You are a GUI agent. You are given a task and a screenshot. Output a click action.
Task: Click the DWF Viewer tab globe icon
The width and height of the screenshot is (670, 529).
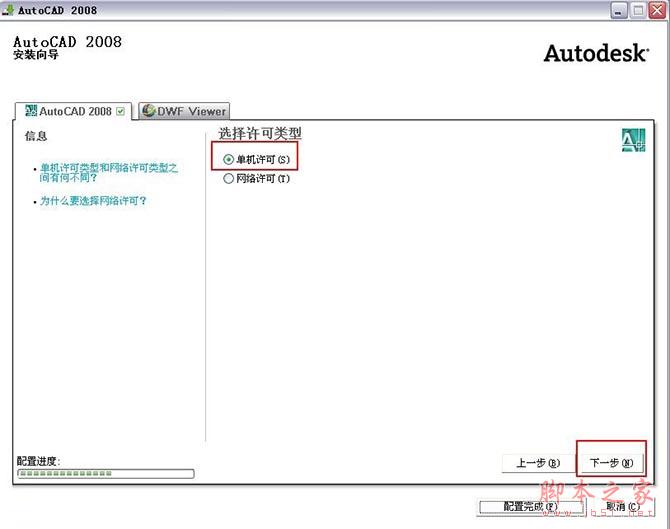148,111
